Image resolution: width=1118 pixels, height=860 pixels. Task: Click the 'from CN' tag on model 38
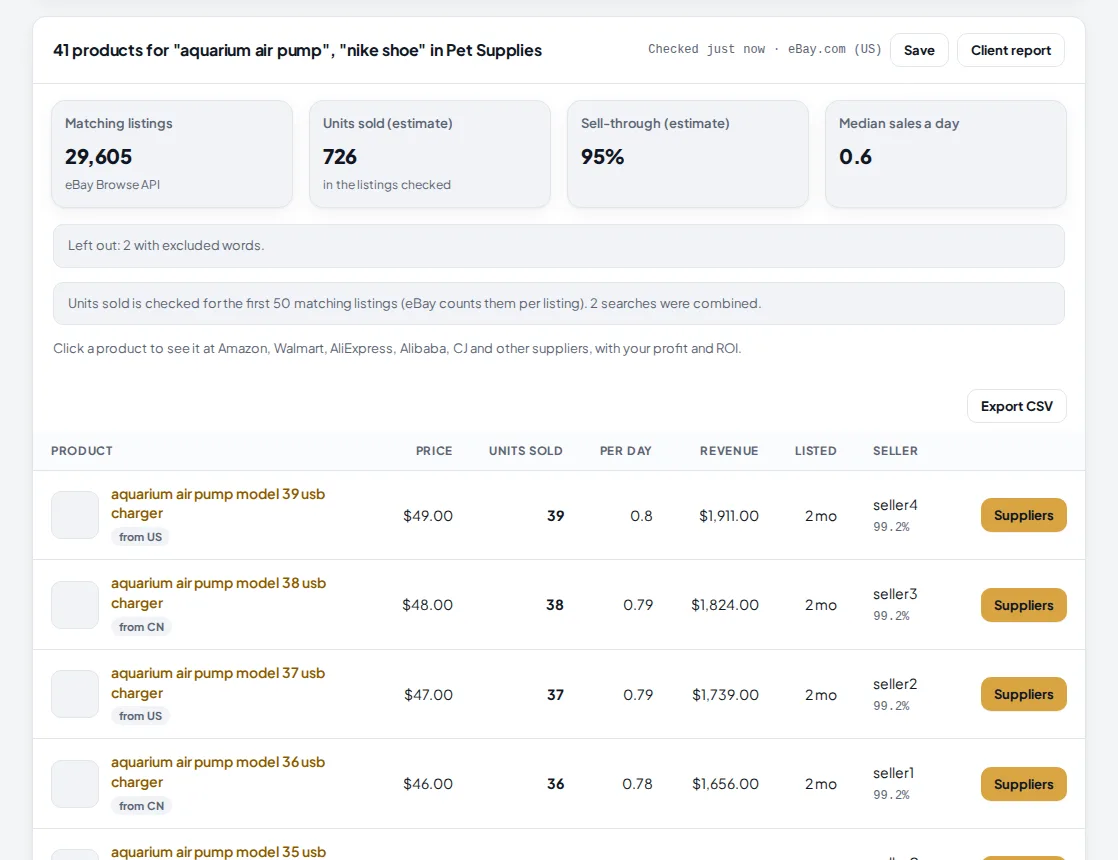141,627
